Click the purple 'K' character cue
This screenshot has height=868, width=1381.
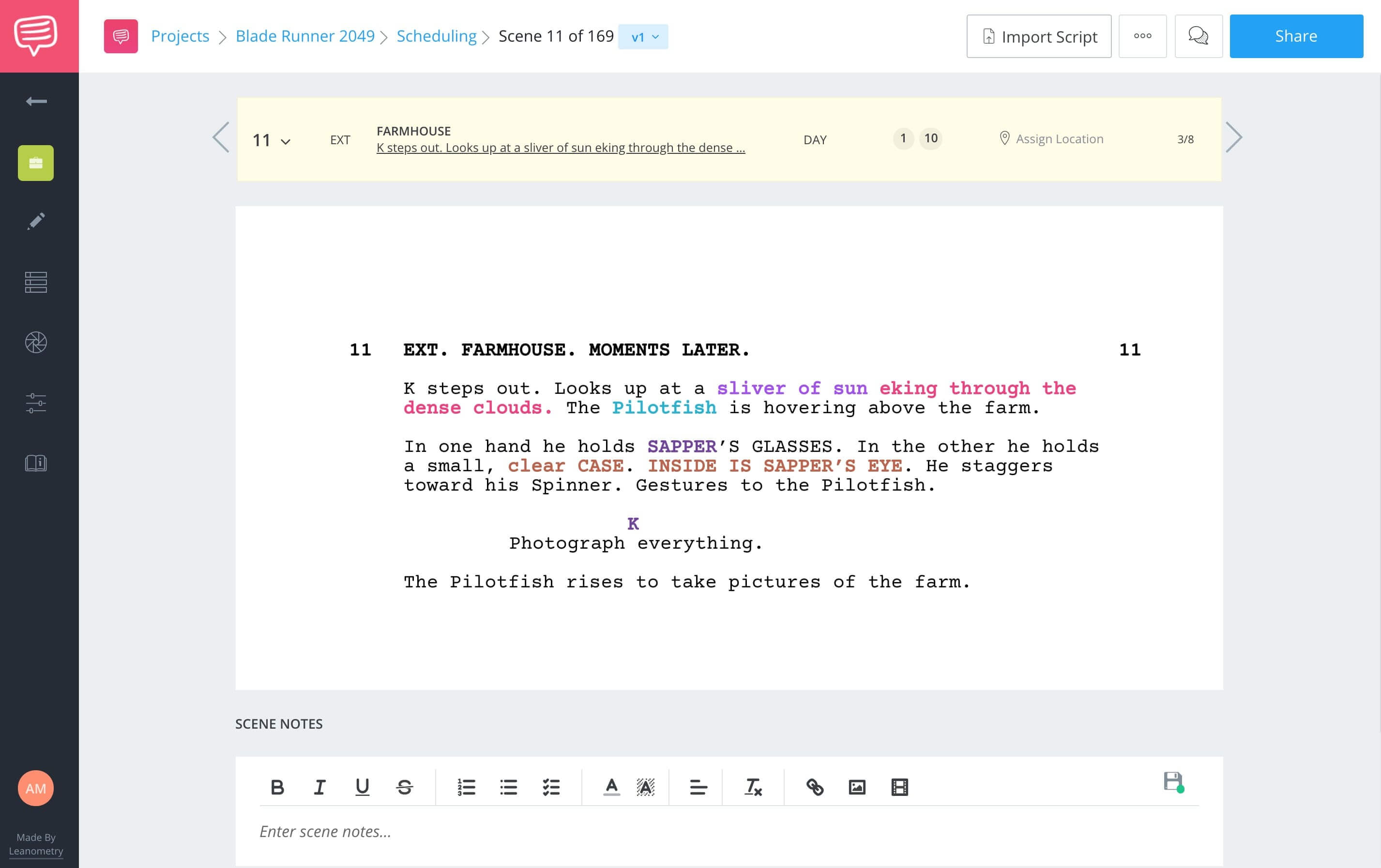(633, 524)
